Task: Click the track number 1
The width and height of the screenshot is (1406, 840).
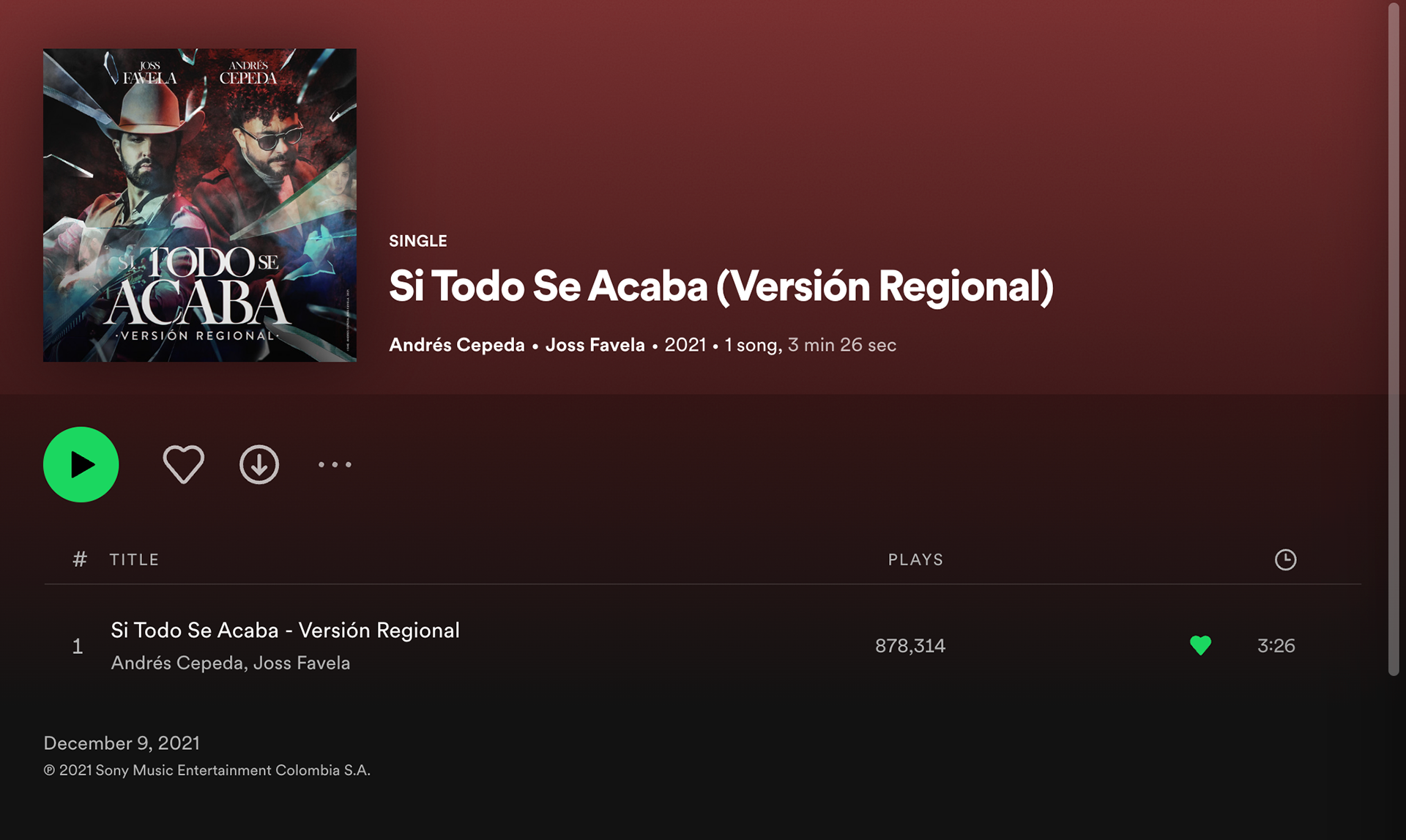Action: pyautogui.click(x=77, y=646)
